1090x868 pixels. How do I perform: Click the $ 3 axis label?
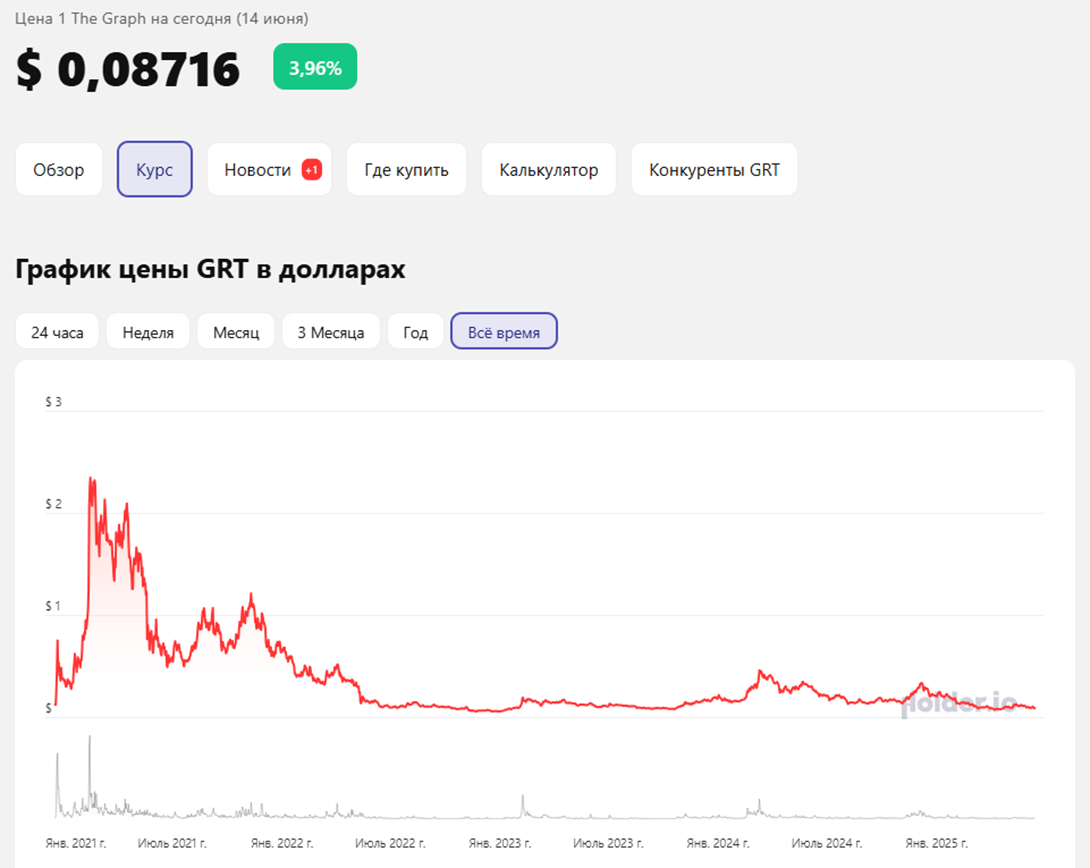tap(54, 402)
